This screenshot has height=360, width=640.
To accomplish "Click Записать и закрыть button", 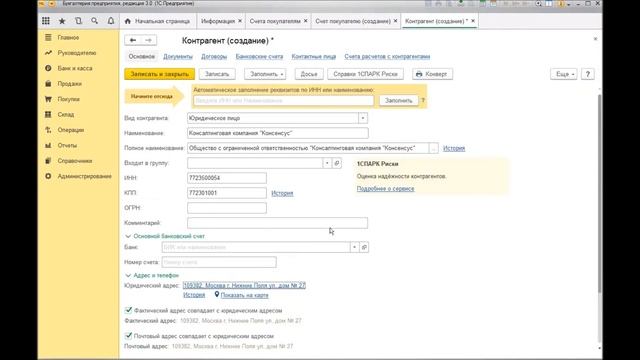I will tap(160, 74).
